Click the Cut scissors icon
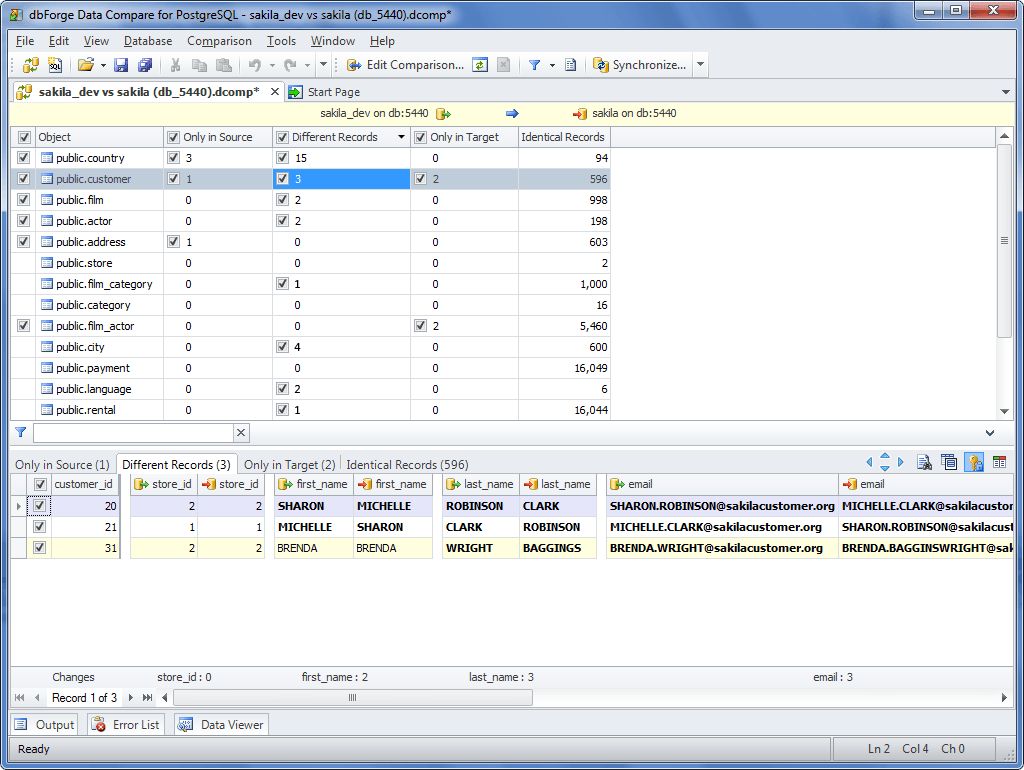 pyautogui.click(x=175, y=65)
